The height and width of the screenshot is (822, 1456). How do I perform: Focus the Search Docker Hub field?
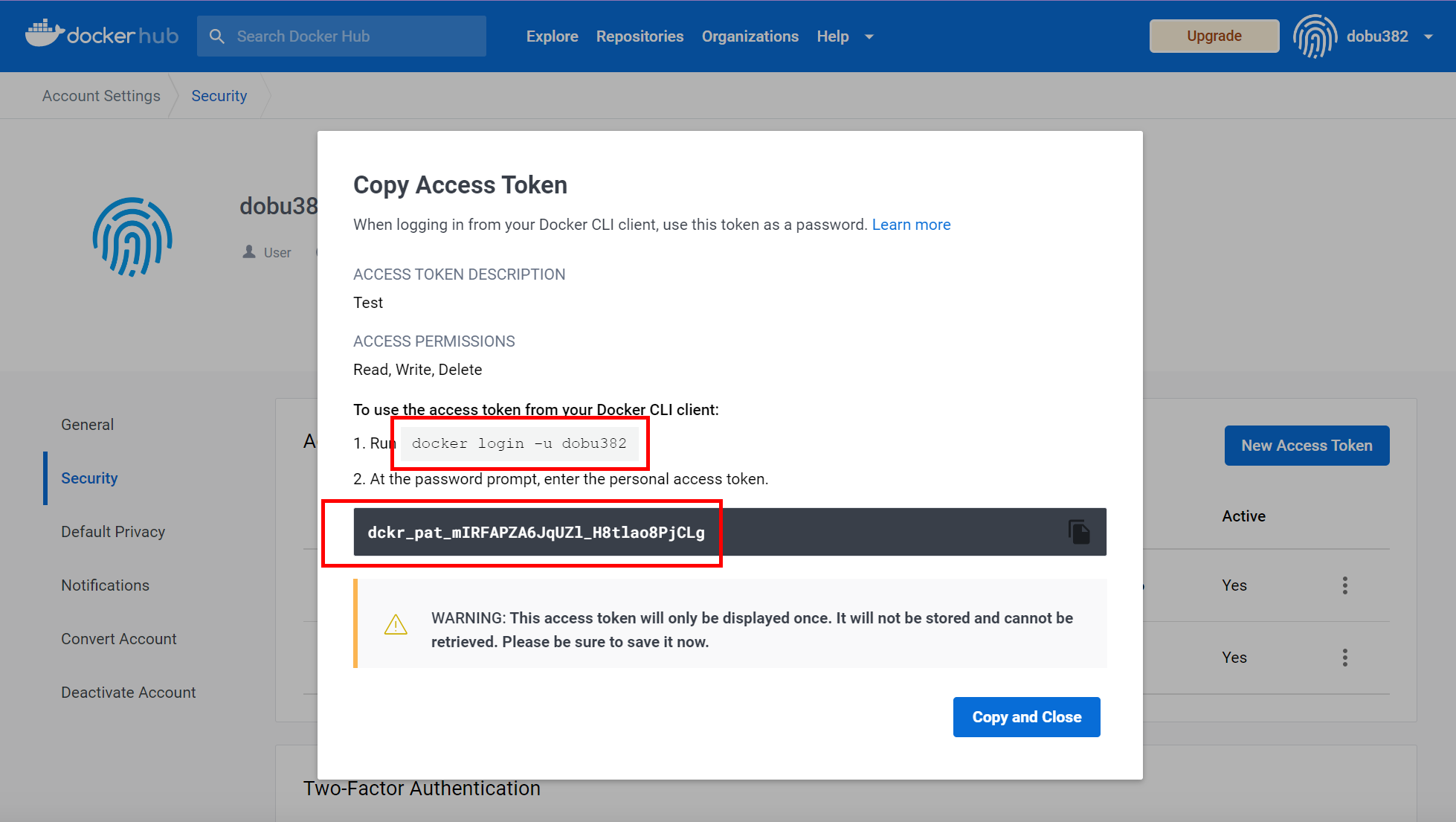[x=341, y=36]
